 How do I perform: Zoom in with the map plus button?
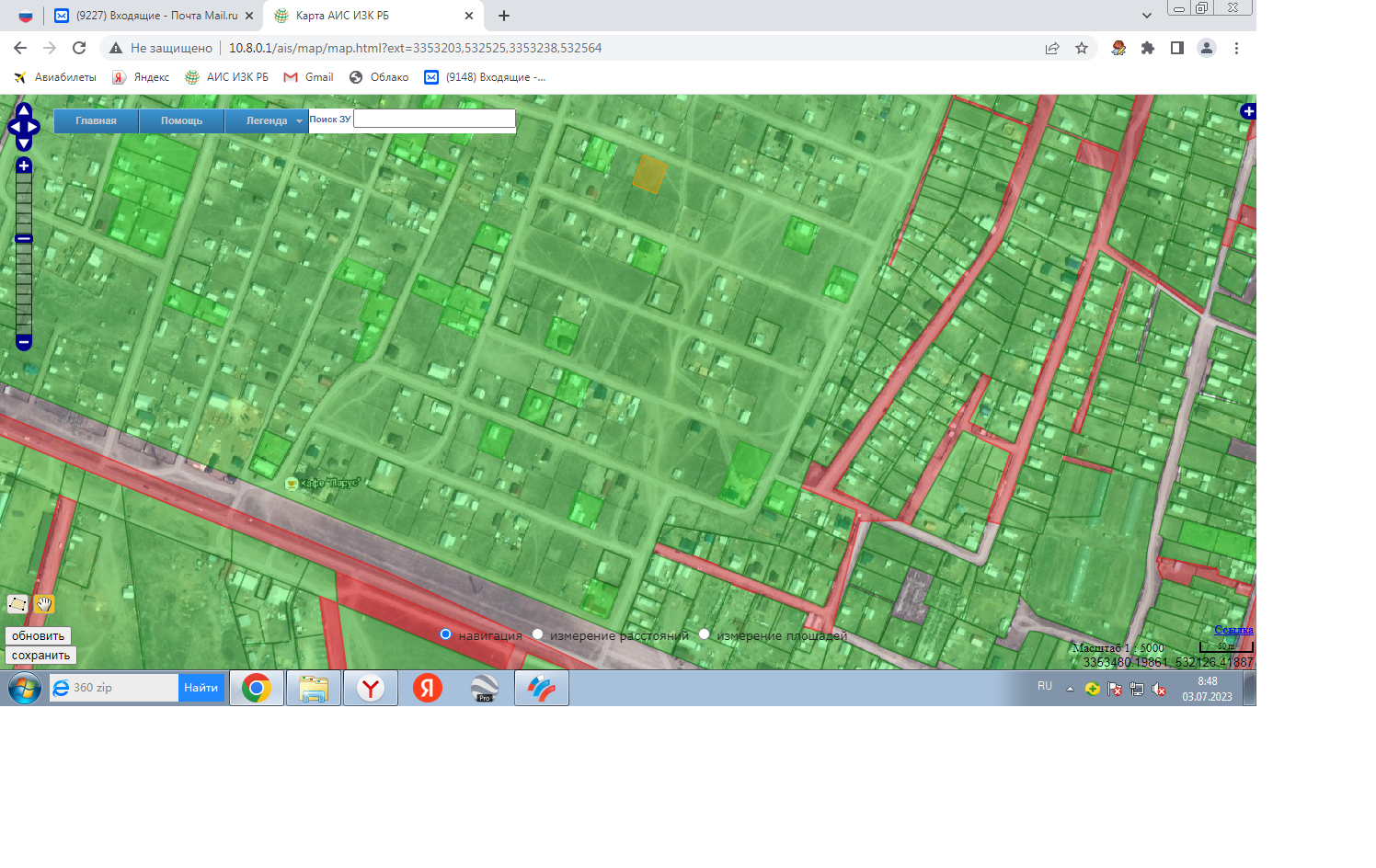click(x=24, y=166)
